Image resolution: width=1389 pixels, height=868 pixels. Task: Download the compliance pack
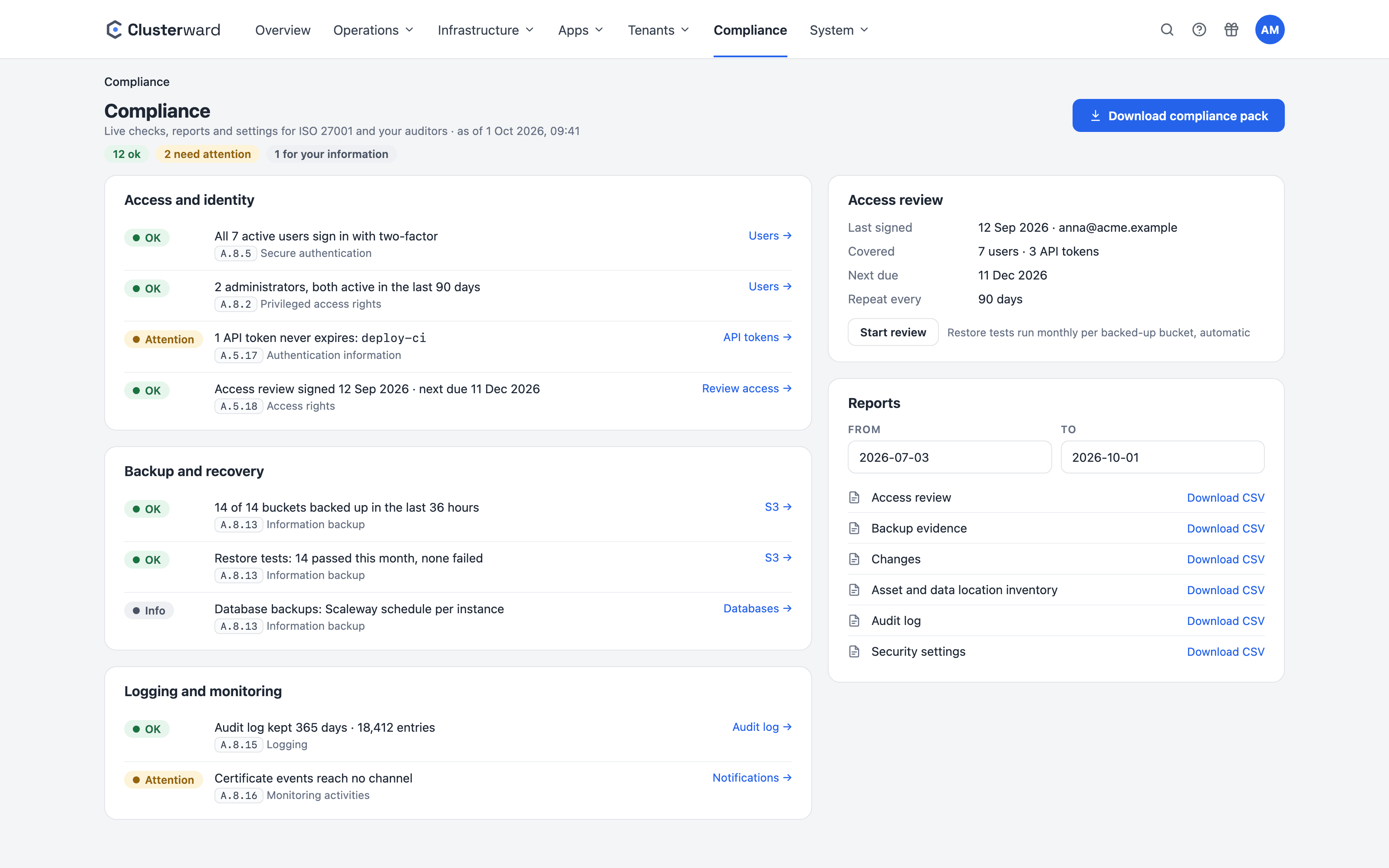tap(1178, 115)
